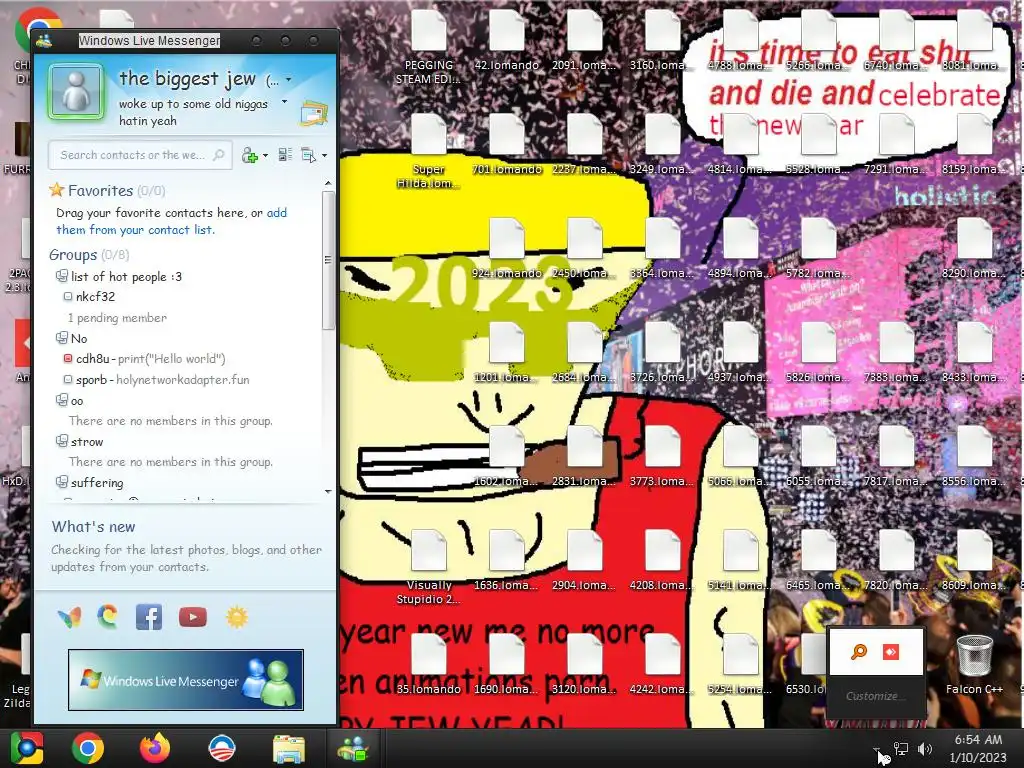Open the Show menu icon in Messenger
Screen dimensions: 1024x768
308,155
